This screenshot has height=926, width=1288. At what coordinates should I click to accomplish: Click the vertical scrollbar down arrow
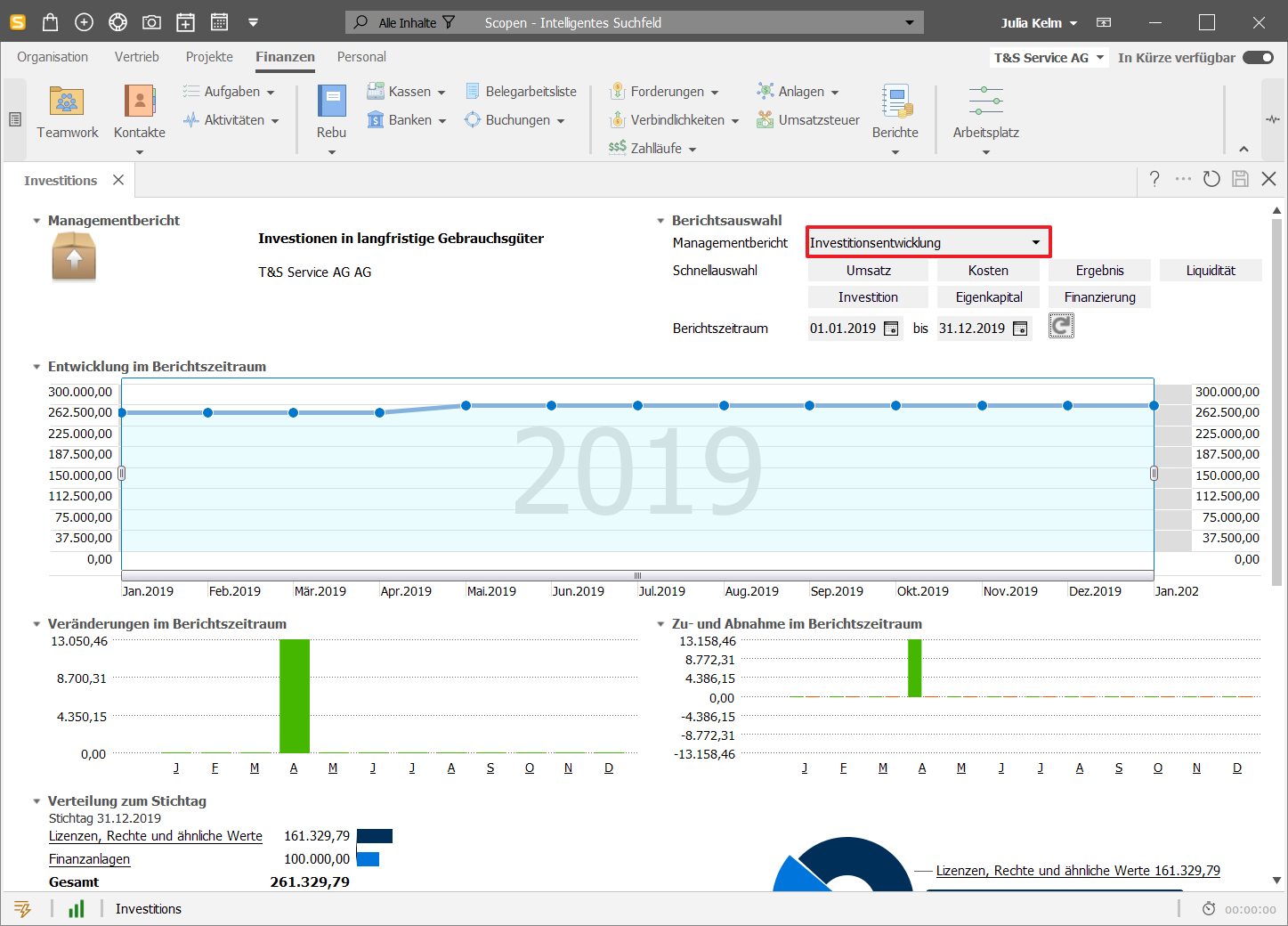pos(1276,880)
